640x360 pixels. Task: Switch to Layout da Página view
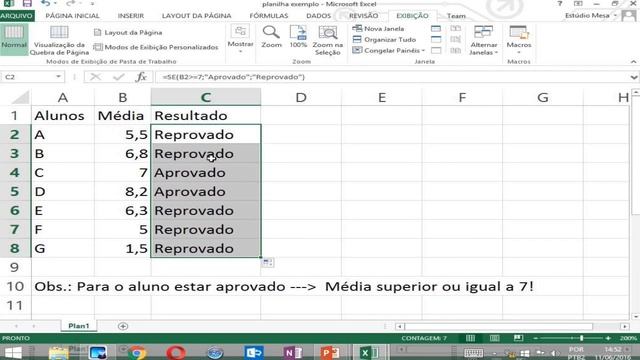(x=128, y=32)
